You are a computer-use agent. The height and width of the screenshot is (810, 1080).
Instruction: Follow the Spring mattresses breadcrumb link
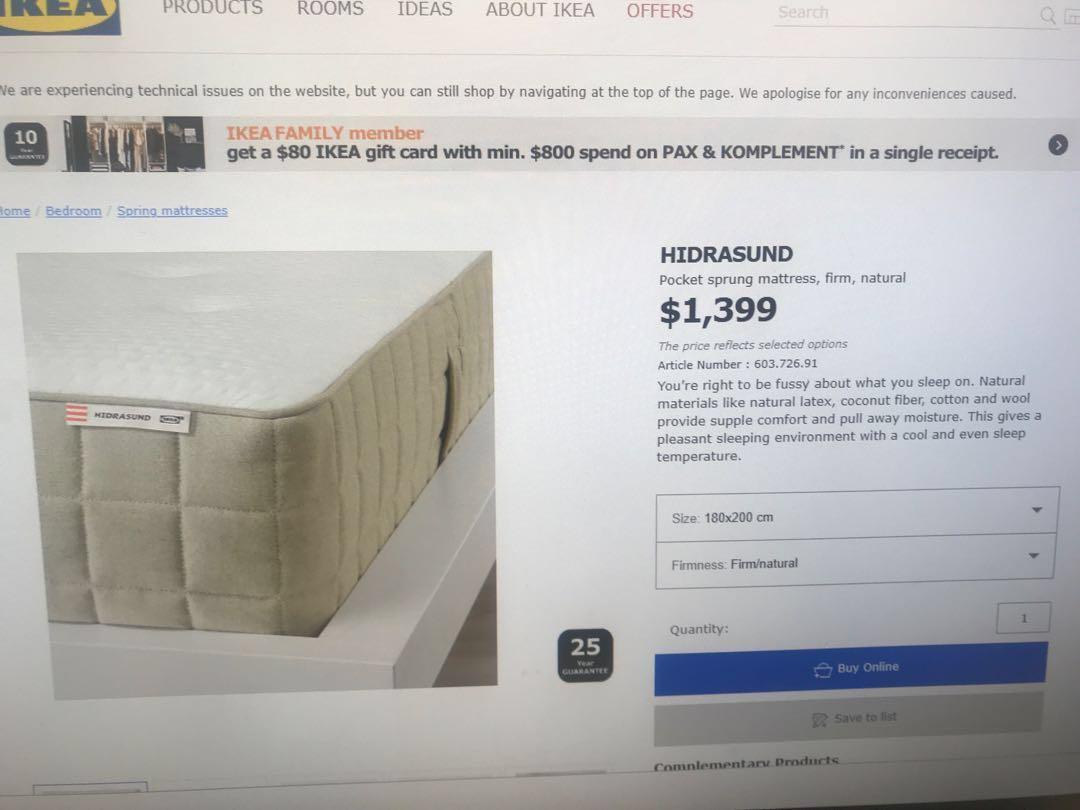tap(172, 211)
